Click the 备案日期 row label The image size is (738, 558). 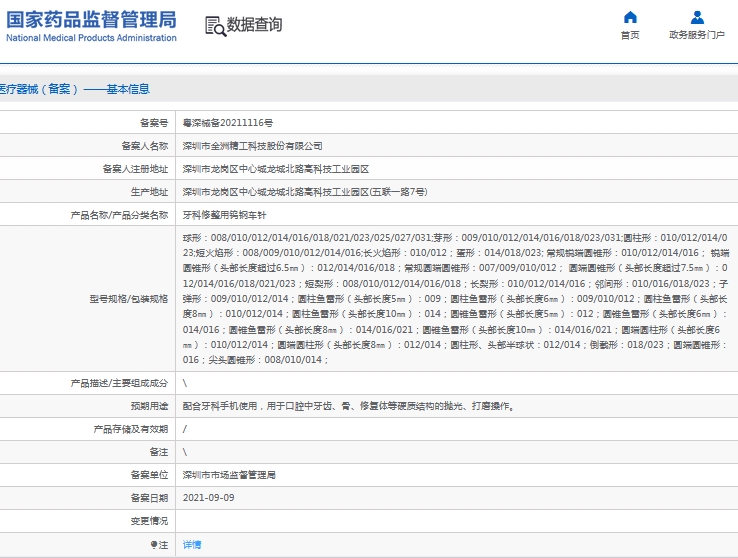point(149,498)
